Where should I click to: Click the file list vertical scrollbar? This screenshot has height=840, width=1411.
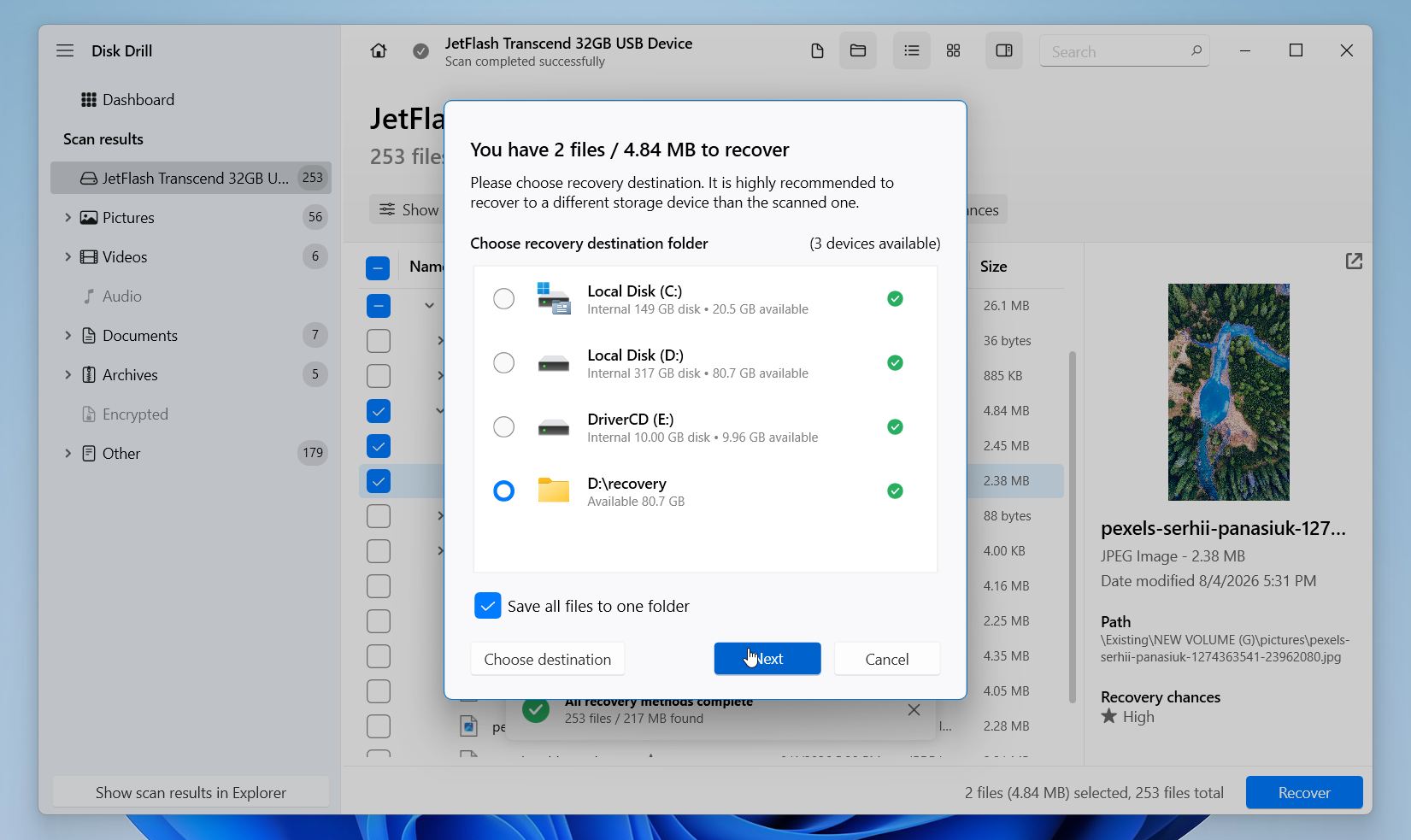1072,526
